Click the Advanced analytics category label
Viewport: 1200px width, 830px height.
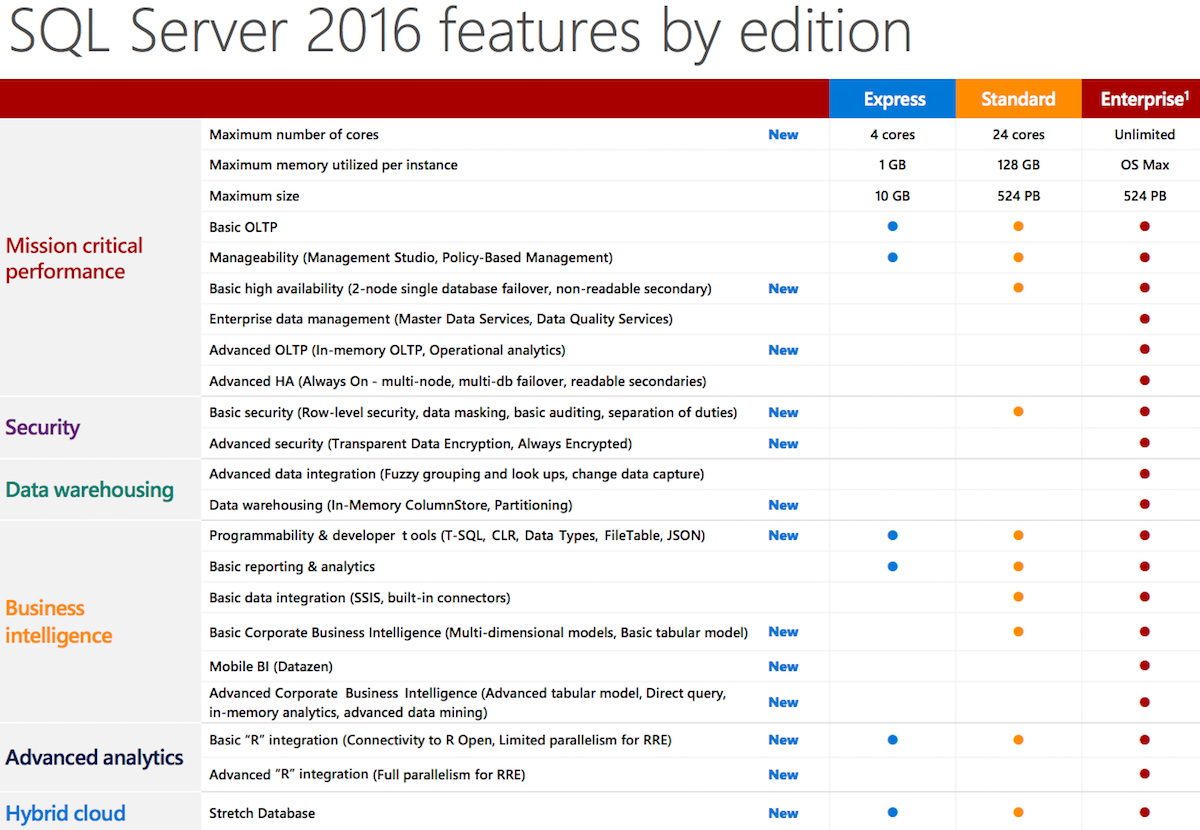click(94, 757)
